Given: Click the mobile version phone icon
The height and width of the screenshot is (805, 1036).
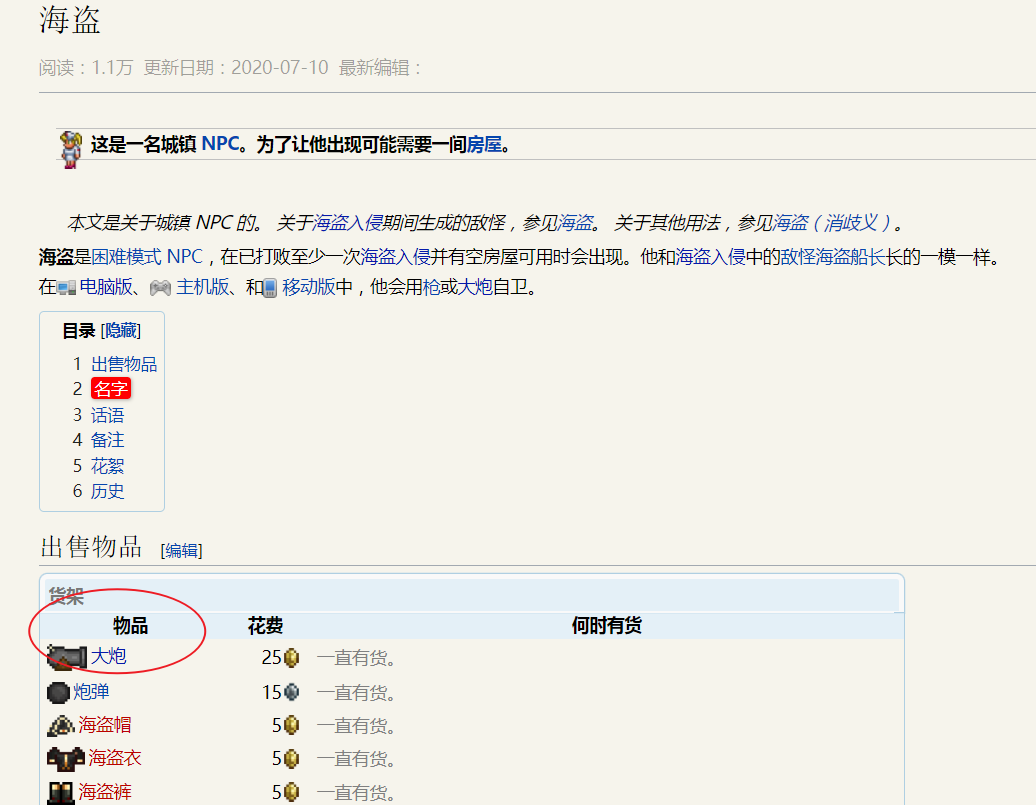Looking at the screenshot, I should 269,289.
